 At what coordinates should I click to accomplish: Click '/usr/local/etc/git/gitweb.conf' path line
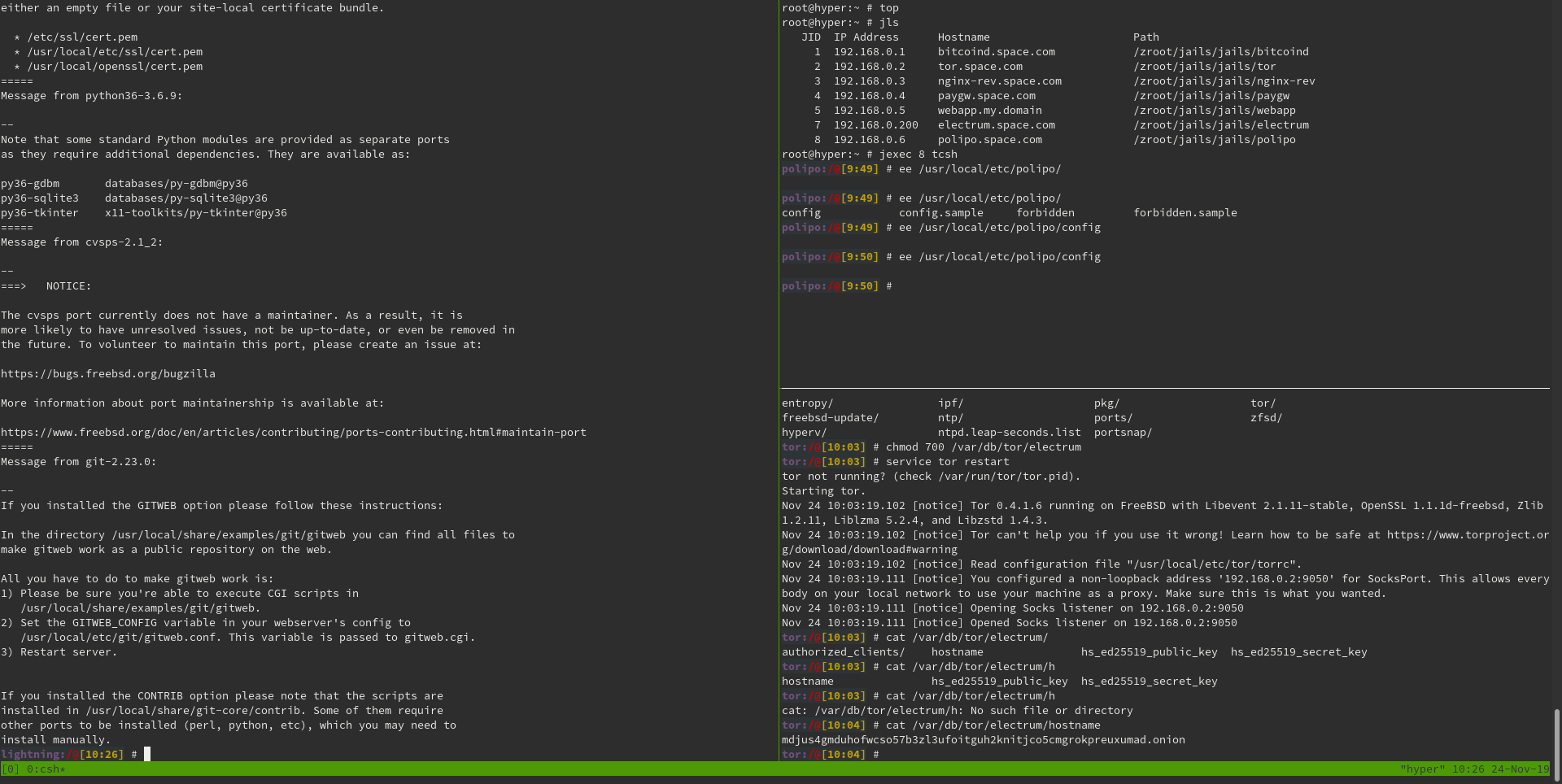[248, 638]
